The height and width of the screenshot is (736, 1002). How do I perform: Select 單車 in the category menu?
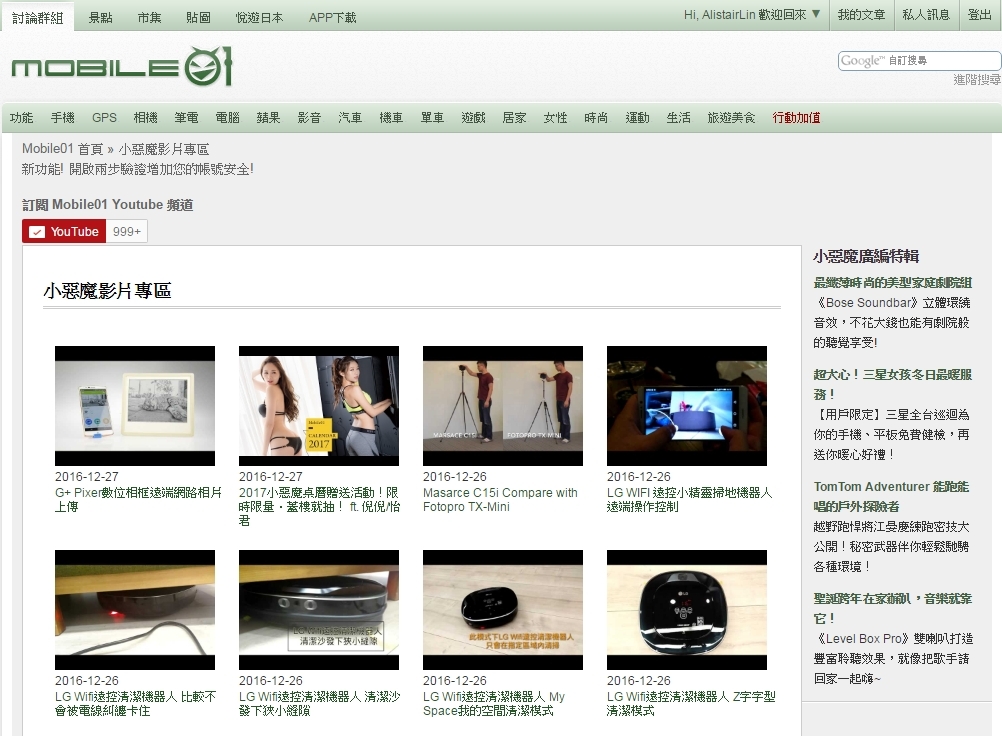coord(432,118)
